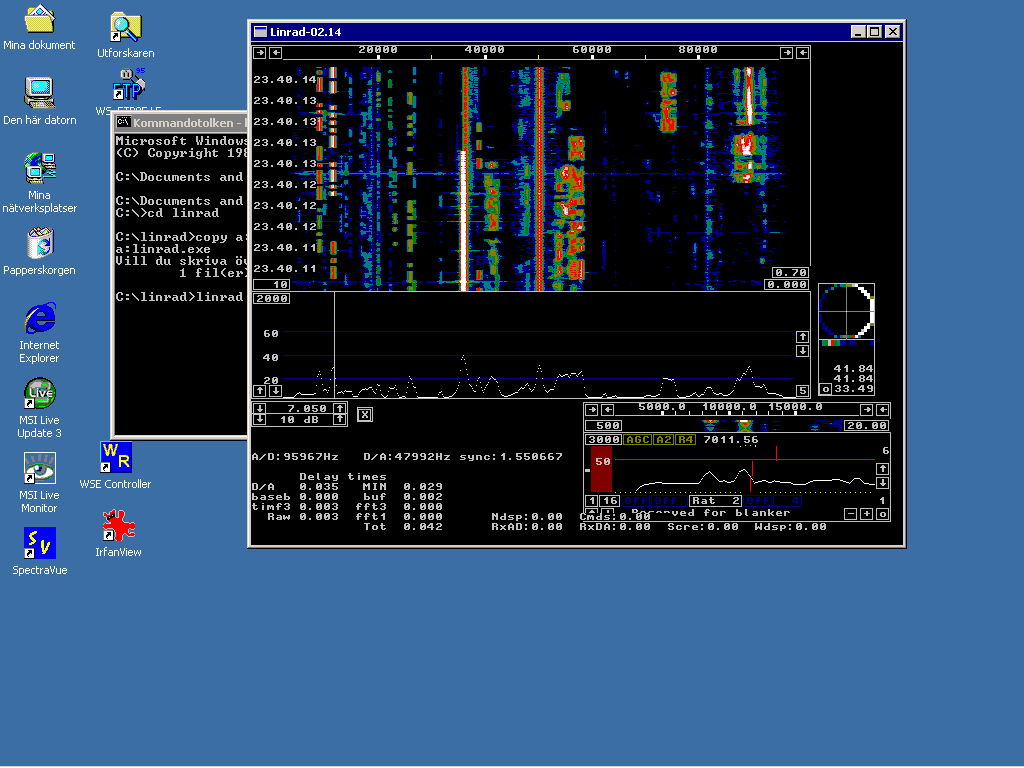Edit the spectrum 5 averages box
The width and height of the screenshot is (1024, 768).
click(803, 391)
